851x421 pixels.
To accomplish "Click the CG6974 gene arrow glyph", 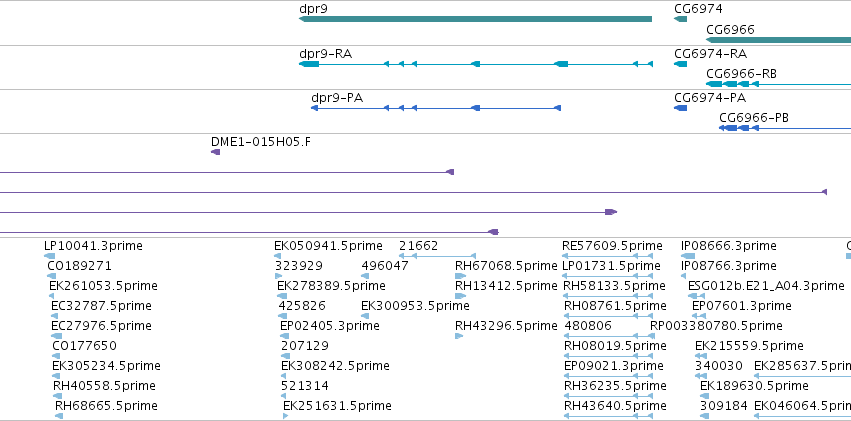I will click(681, 19).
